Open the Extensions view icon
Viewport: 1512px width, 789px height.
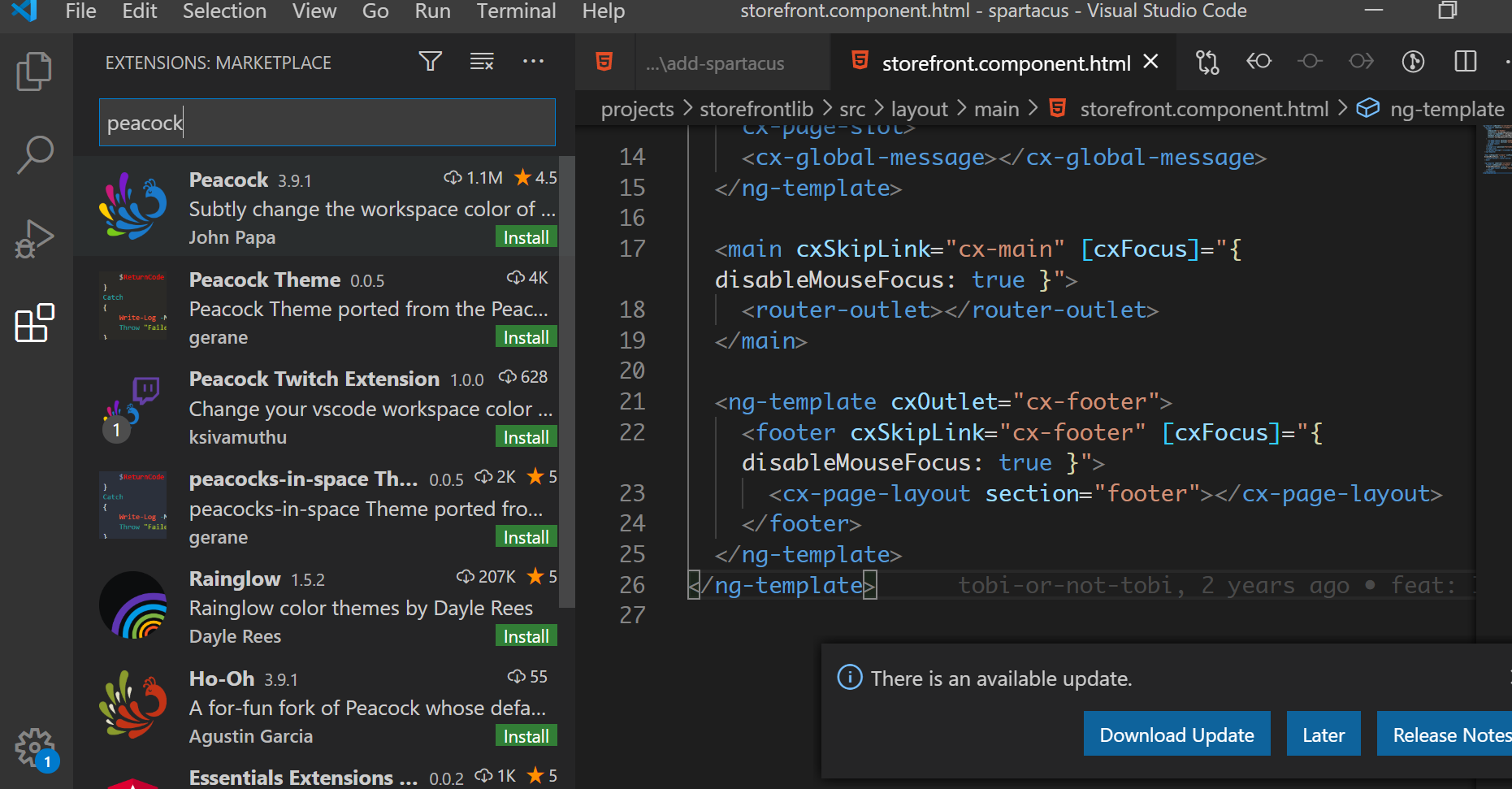coord(34,323)
